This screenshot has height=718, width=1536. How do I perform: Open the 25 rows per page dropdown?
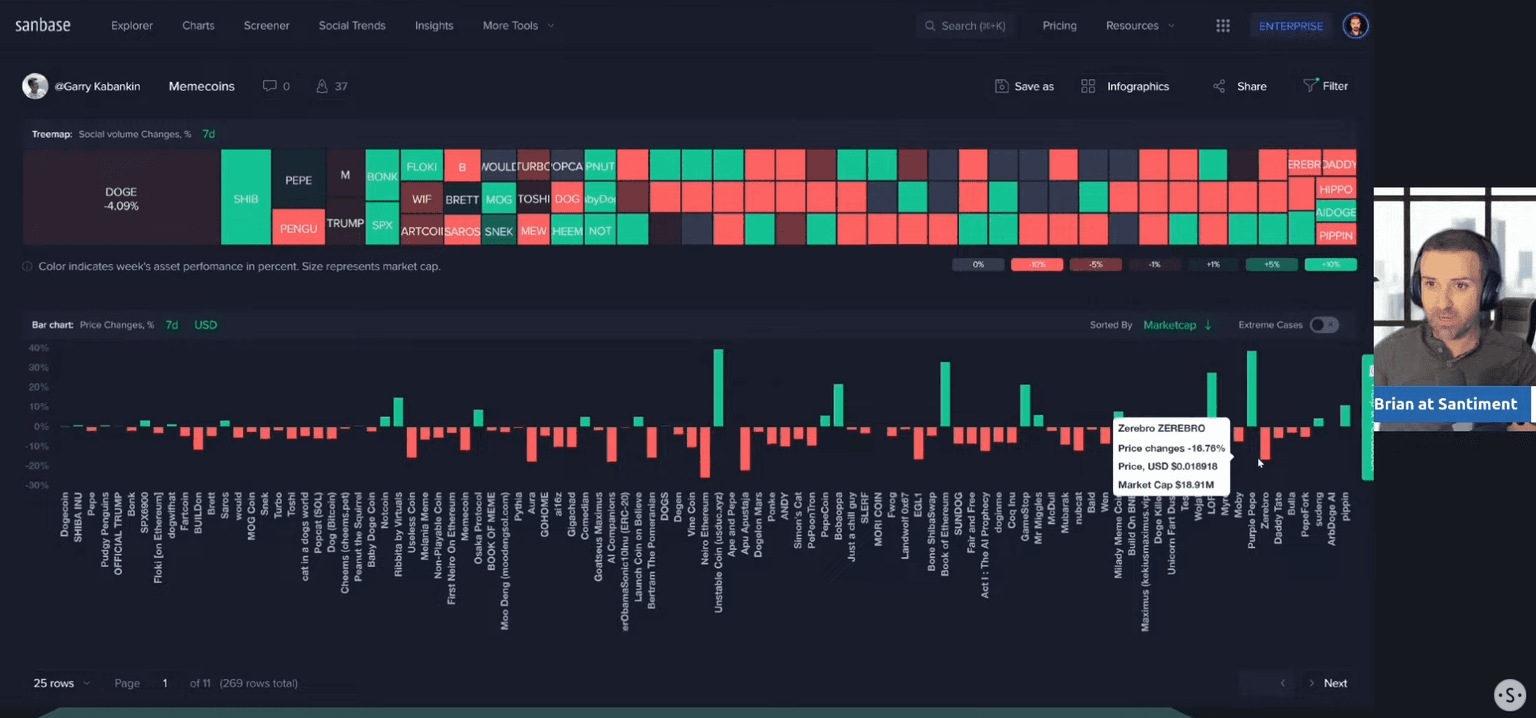coord(61,683)
